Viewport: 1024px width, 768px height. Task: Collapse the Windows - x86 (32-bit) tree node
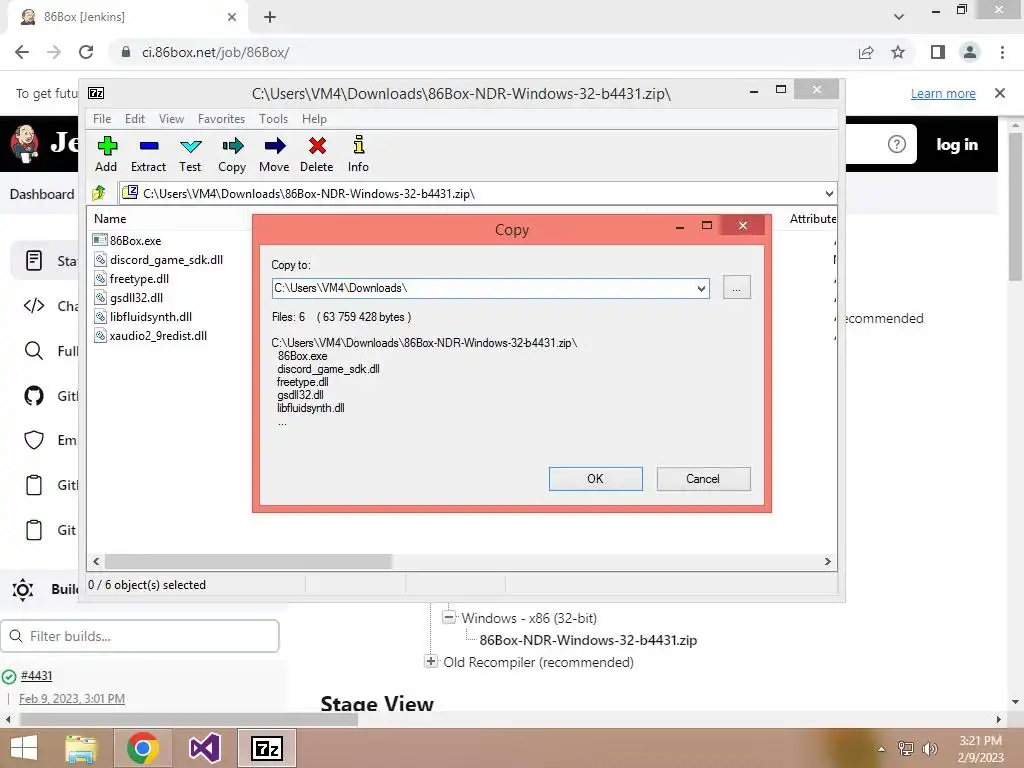(449, 617)
